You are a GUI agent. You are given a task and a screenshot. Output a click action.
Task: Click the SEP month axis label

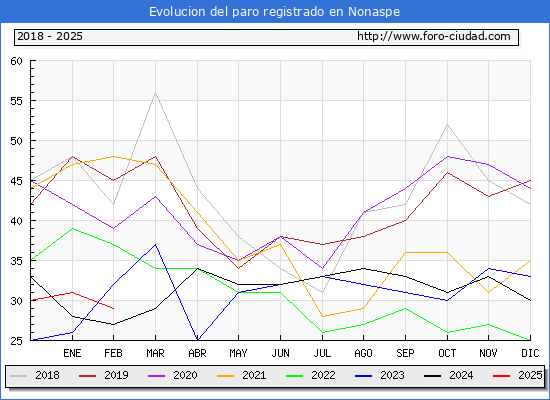click(405, 353)
